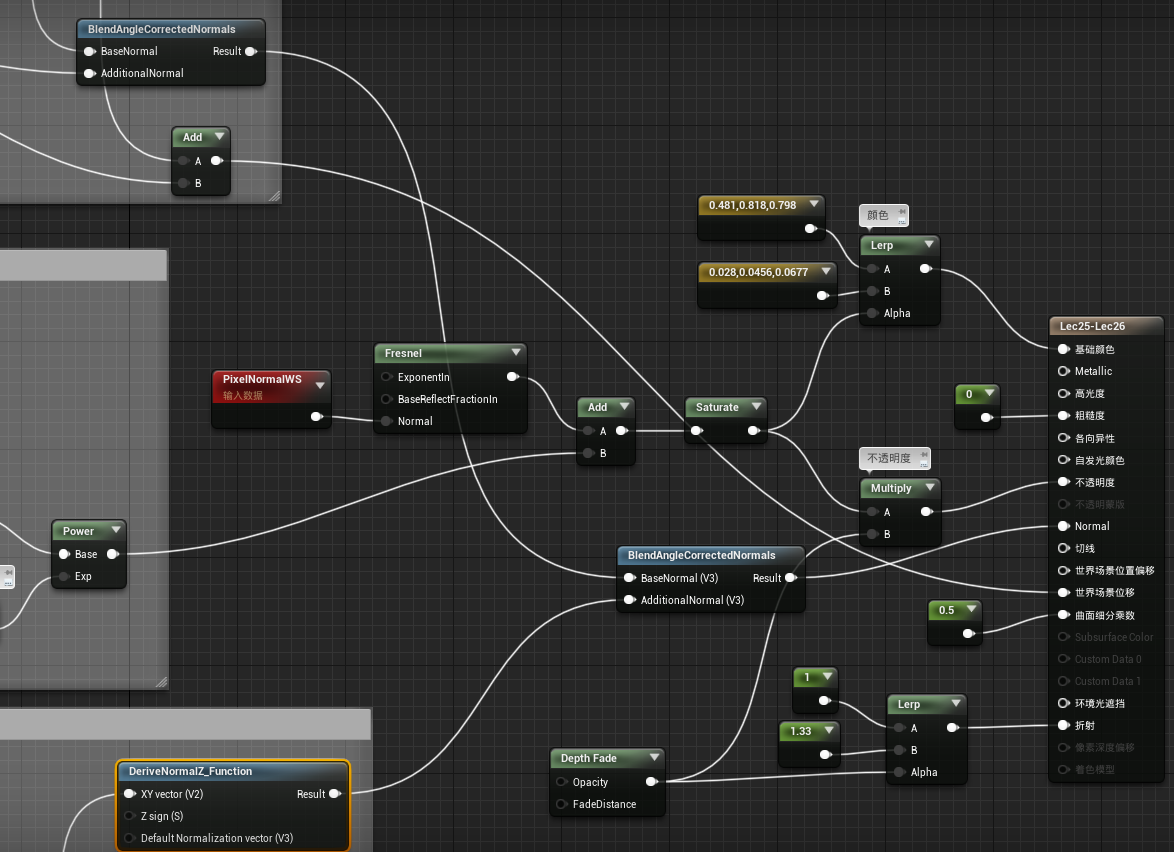This screenshot has width=1174, height=852.
Task: Click the output pin of the PixelNormalWS node
Action: tap(317, 416)
